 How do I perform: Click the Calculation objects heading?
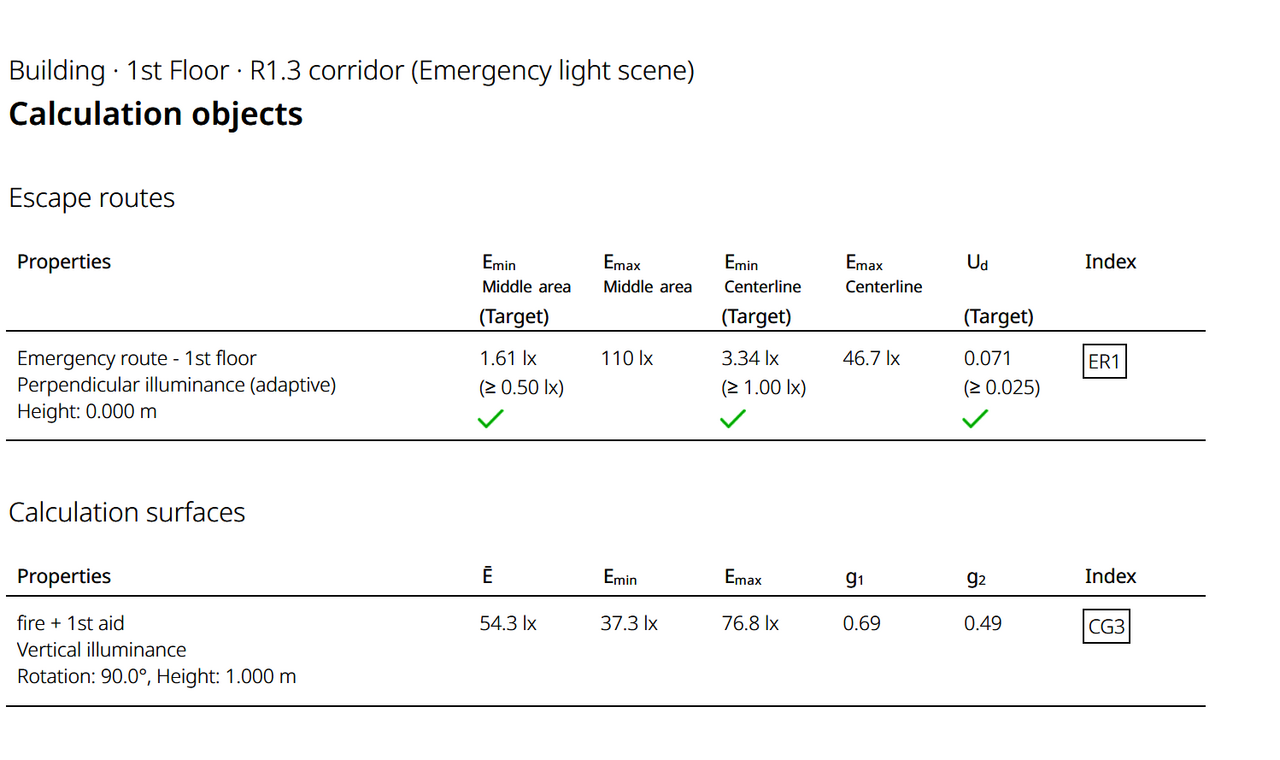coord(156,114)
